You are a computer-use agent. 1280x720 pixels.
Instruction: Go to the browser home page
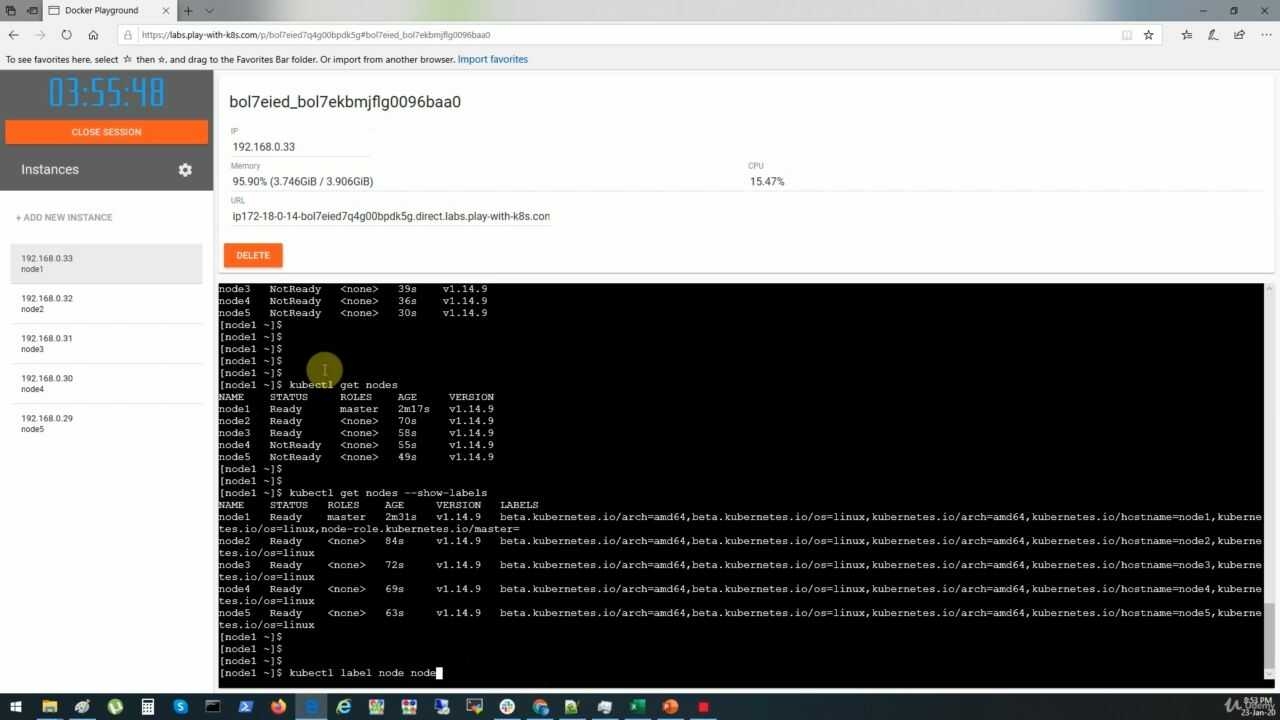[93, 34]
